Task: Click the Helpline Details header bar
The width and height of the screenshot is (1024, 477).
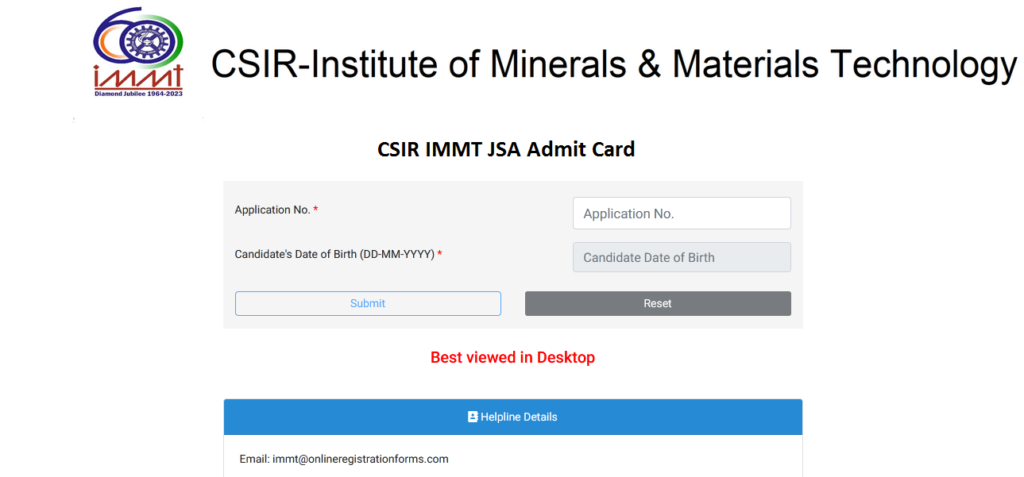Action: tap(513, 417)
